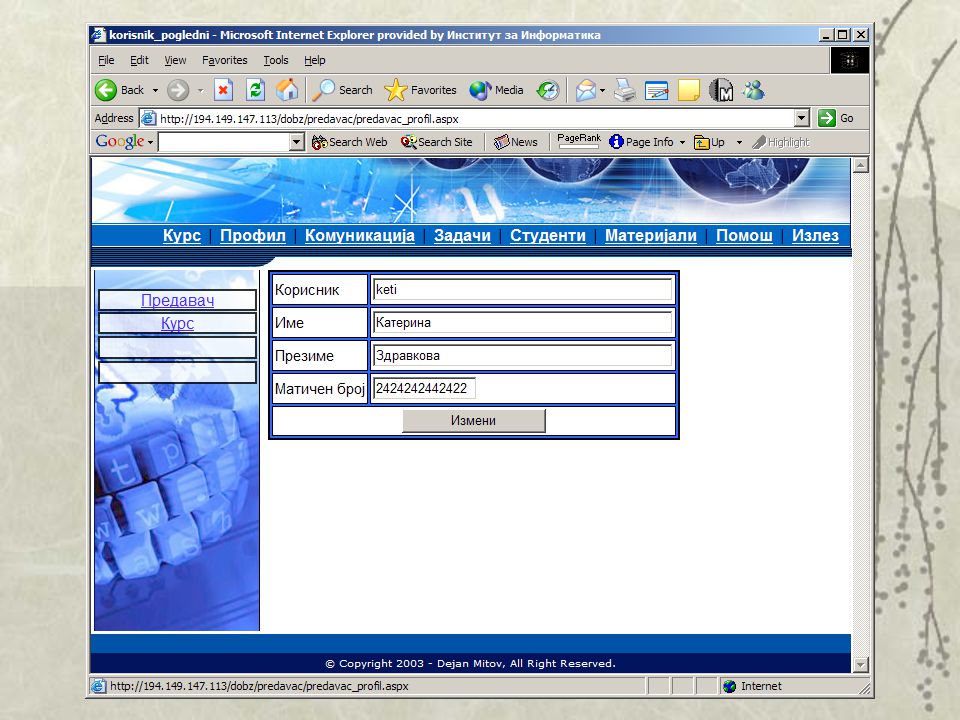Open Search with the magnifier icon
The height and width of the screenshot is (720, 960).
[323, 90]
